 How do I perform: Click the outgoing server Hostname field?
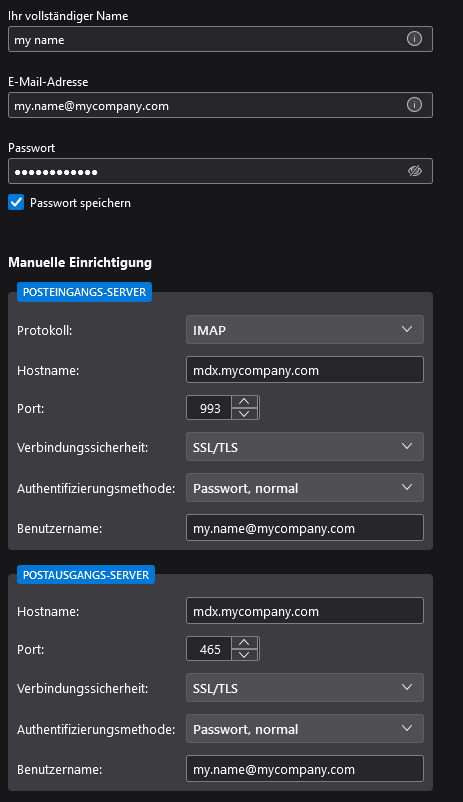coord(305,611)
